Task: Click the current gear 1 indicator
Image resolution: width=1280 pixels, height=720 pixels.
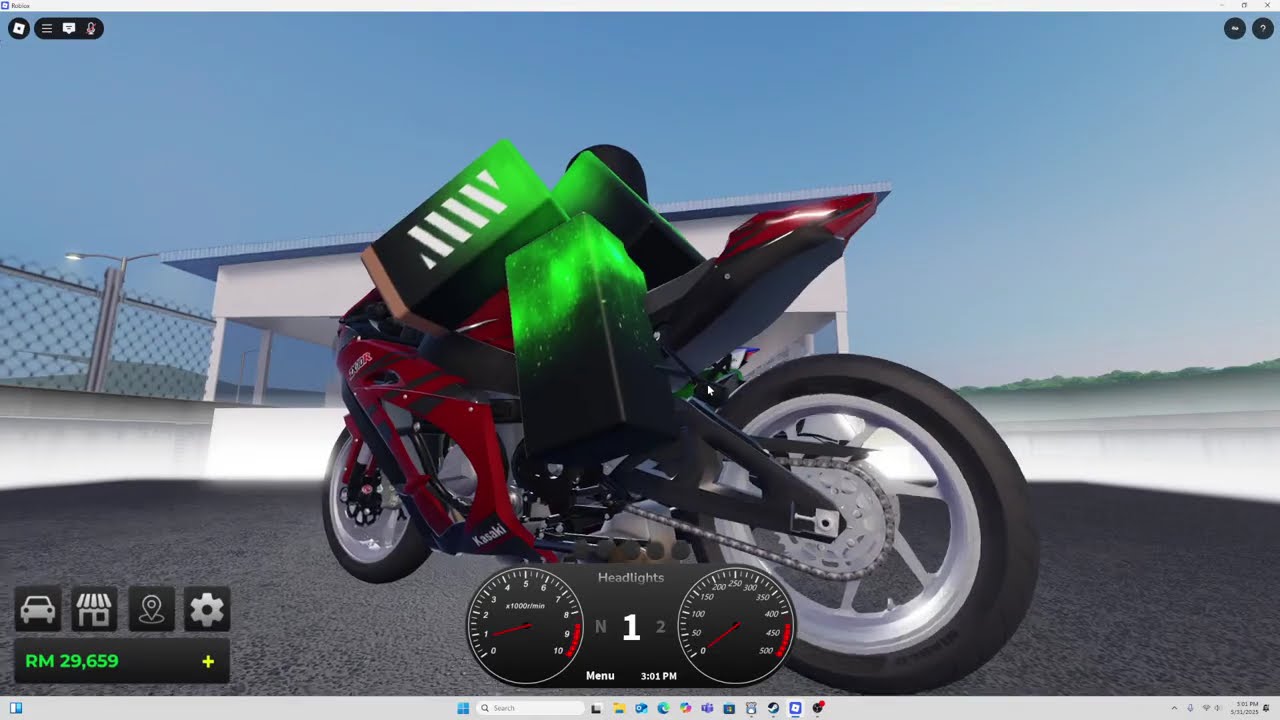Action: click(x=630, y=628)
